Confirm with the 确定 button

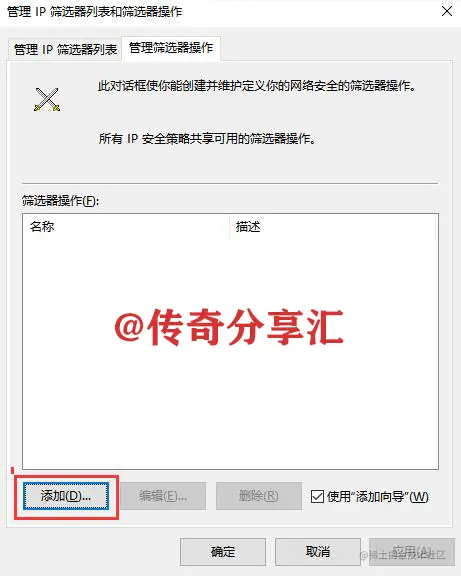point(223,552)
